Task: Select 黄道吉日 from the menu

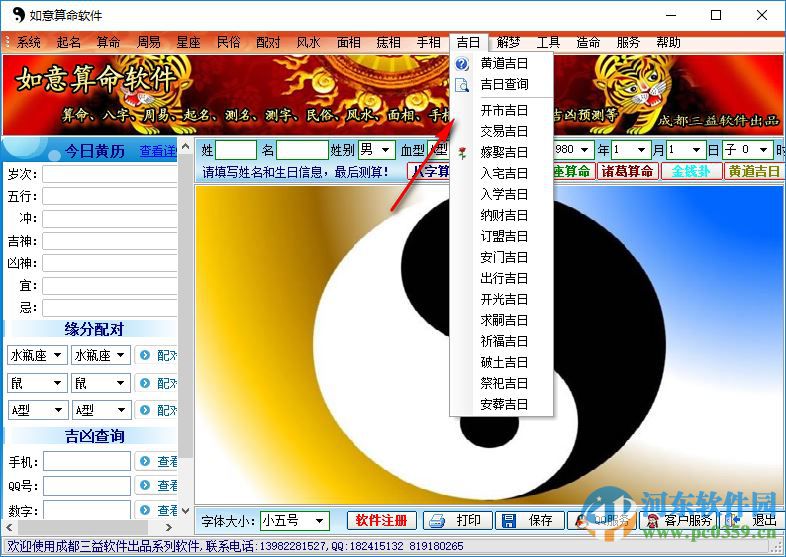Action: [x=502, y=64]
